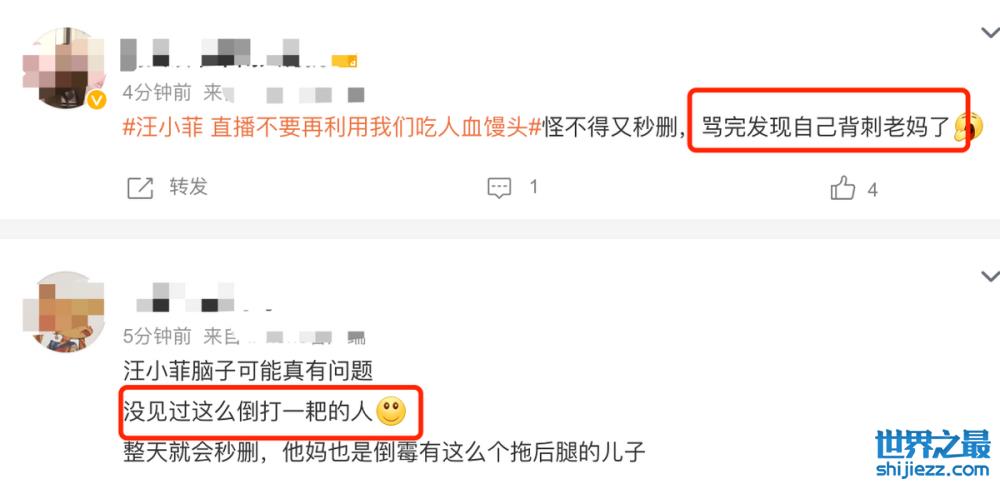Expand the first post's options chevron
Viewport: 1000px width, 484px height.
tap(990, 33)
